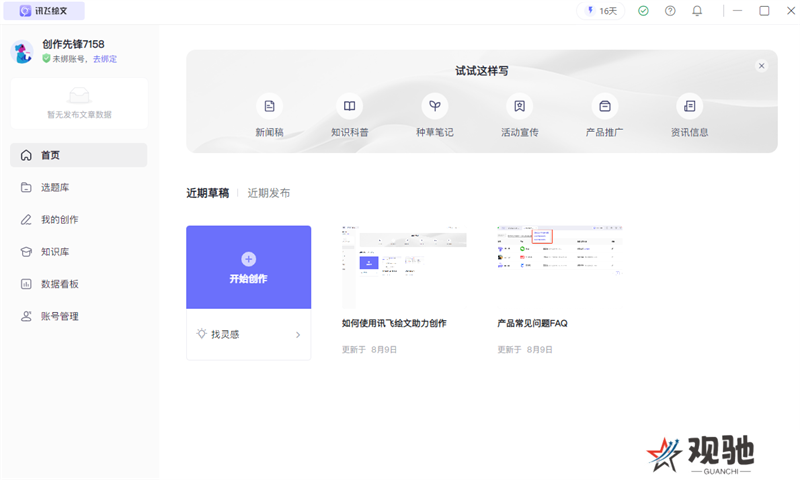
Task: Click 更新于 8月9日 under 如何使用讯飞绘文助力创作
Action: (x=369, y=349)
